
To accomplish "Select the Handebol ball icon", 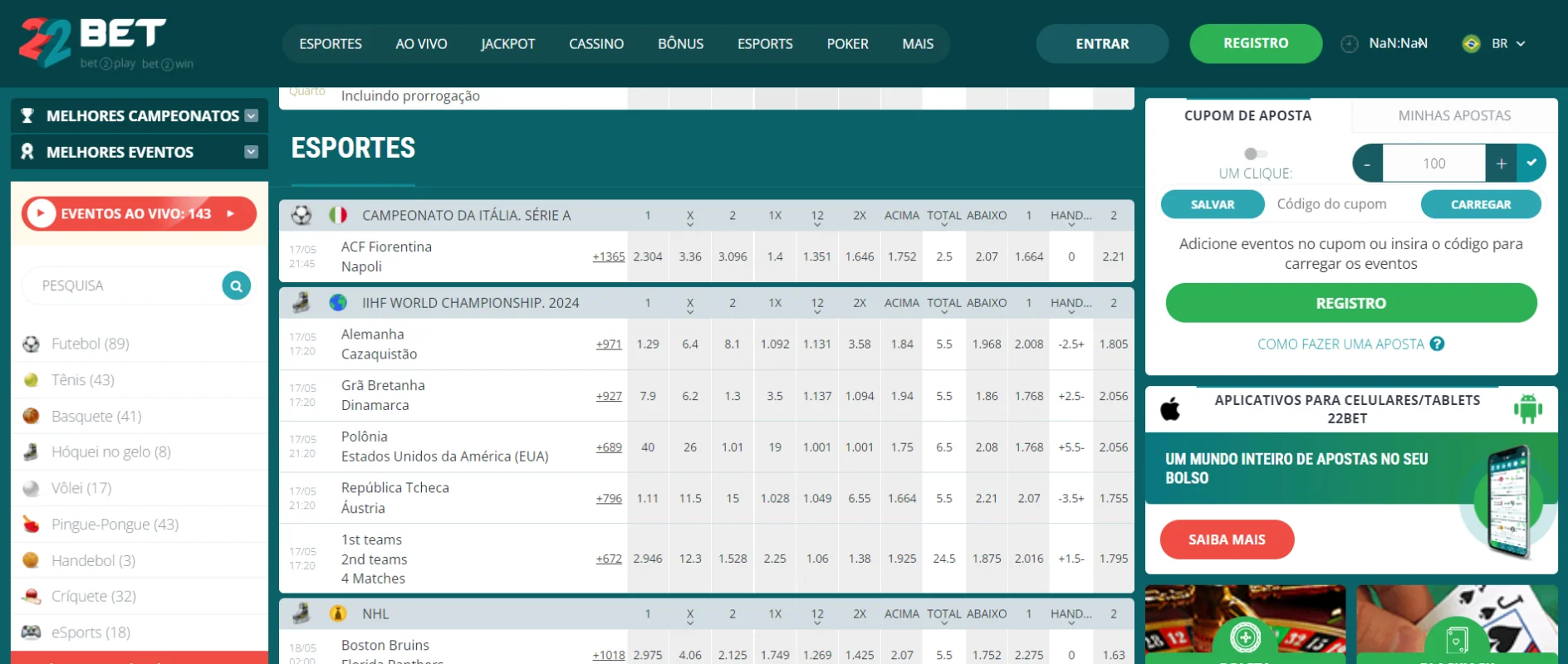I will click(x=31, y=560).
